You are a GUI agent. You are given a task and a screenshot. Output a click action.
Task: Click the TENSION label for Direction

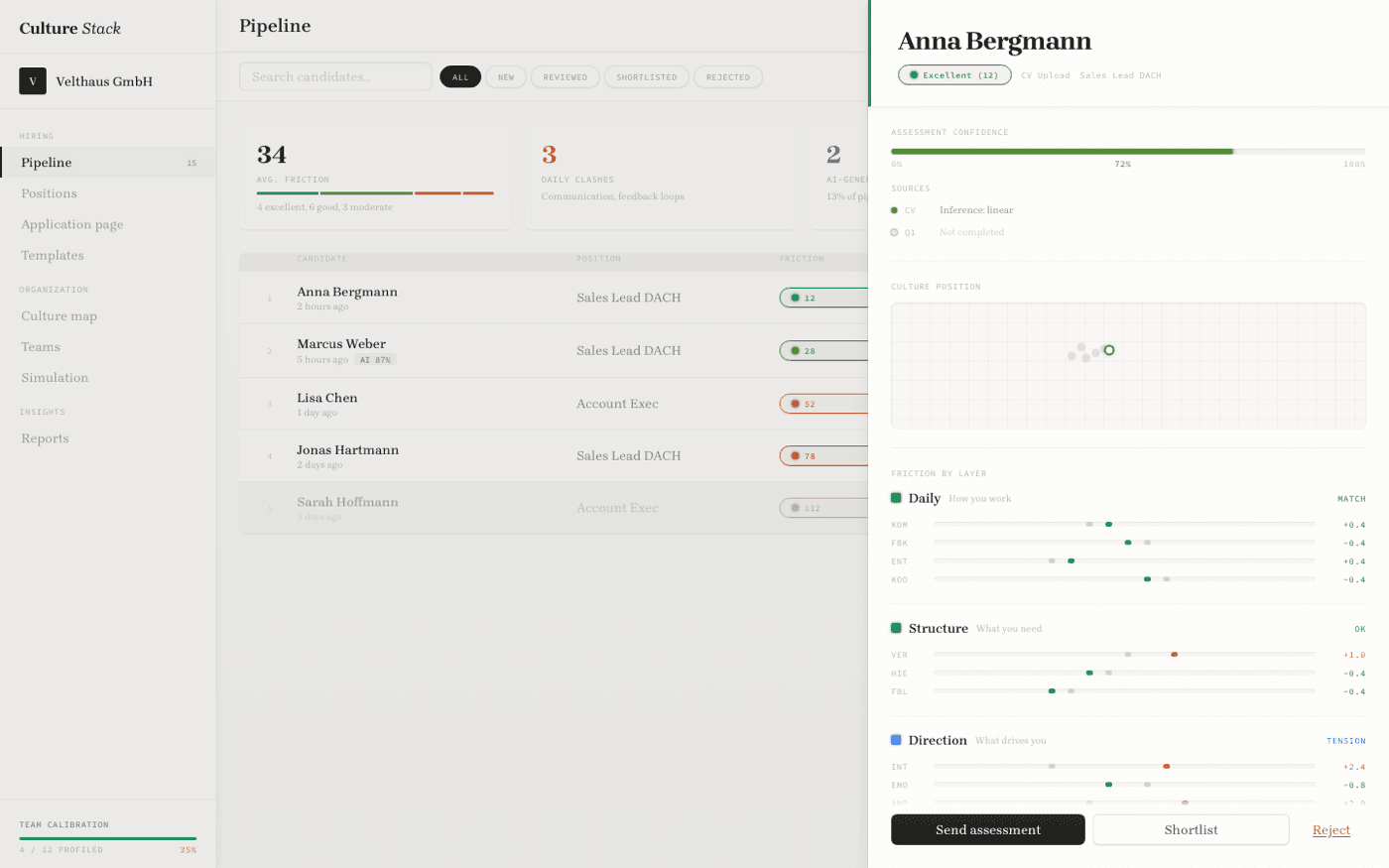click(1346, 741)
